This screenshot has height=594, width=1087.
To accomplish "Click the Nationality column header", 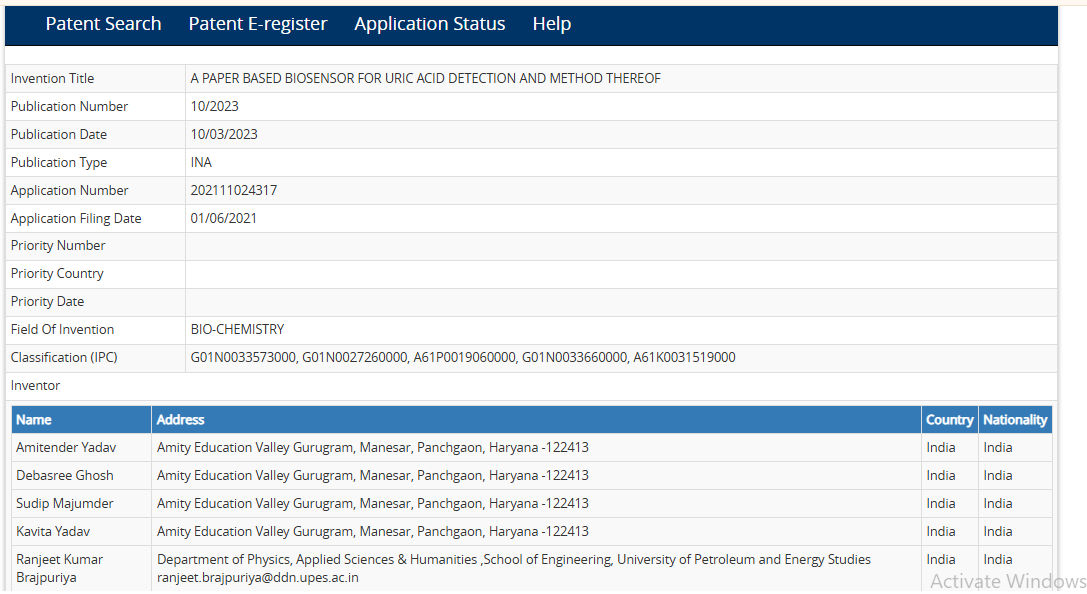I will (x=1015, y=420).
